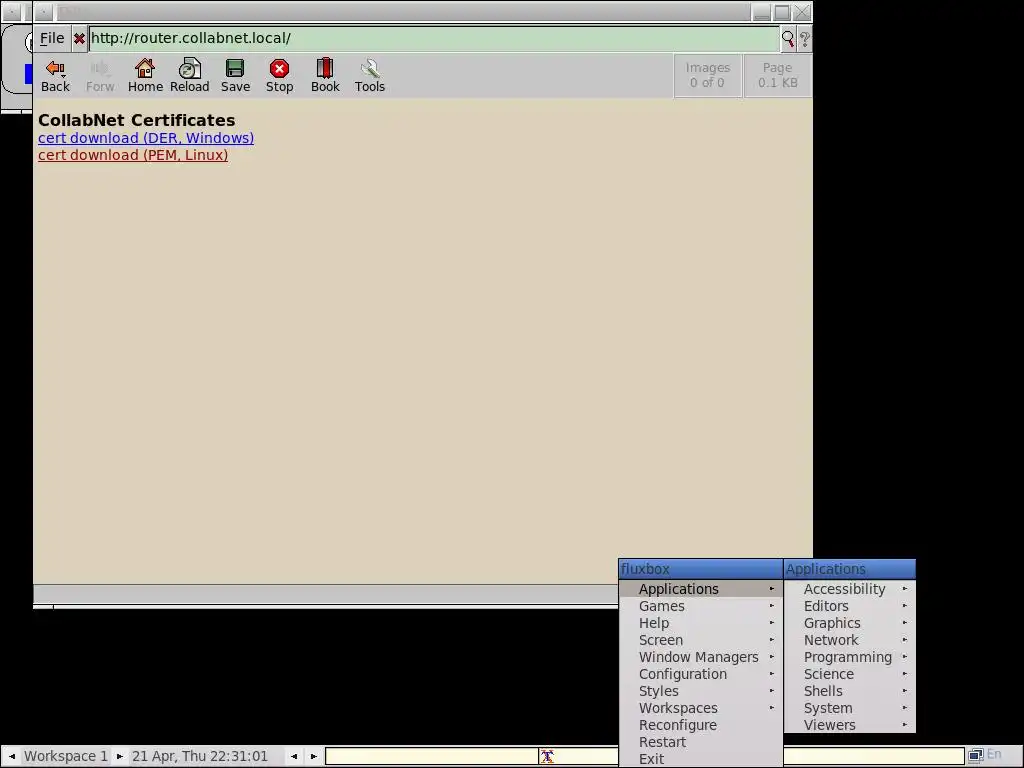Open the Screen submenu
The height and width of the screenshot is (768, 1024).
tap(701, 640)
